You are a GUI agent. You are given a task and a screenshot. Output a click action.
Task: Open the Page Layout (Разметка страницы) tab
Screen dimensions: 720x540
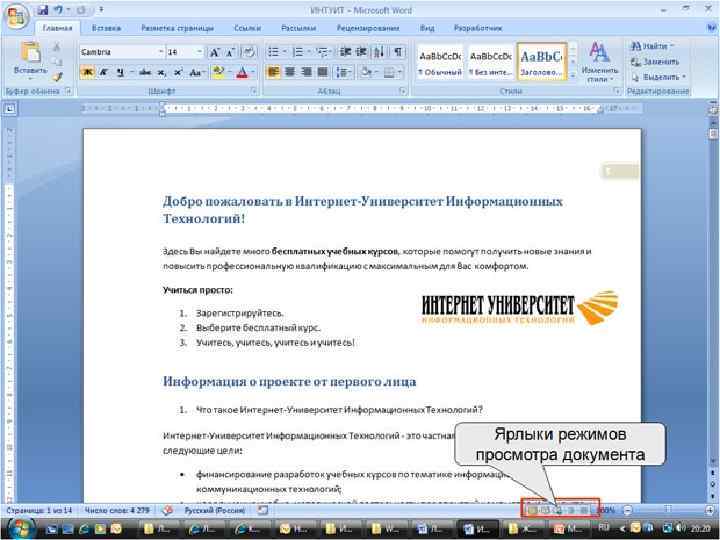point(178,28)
